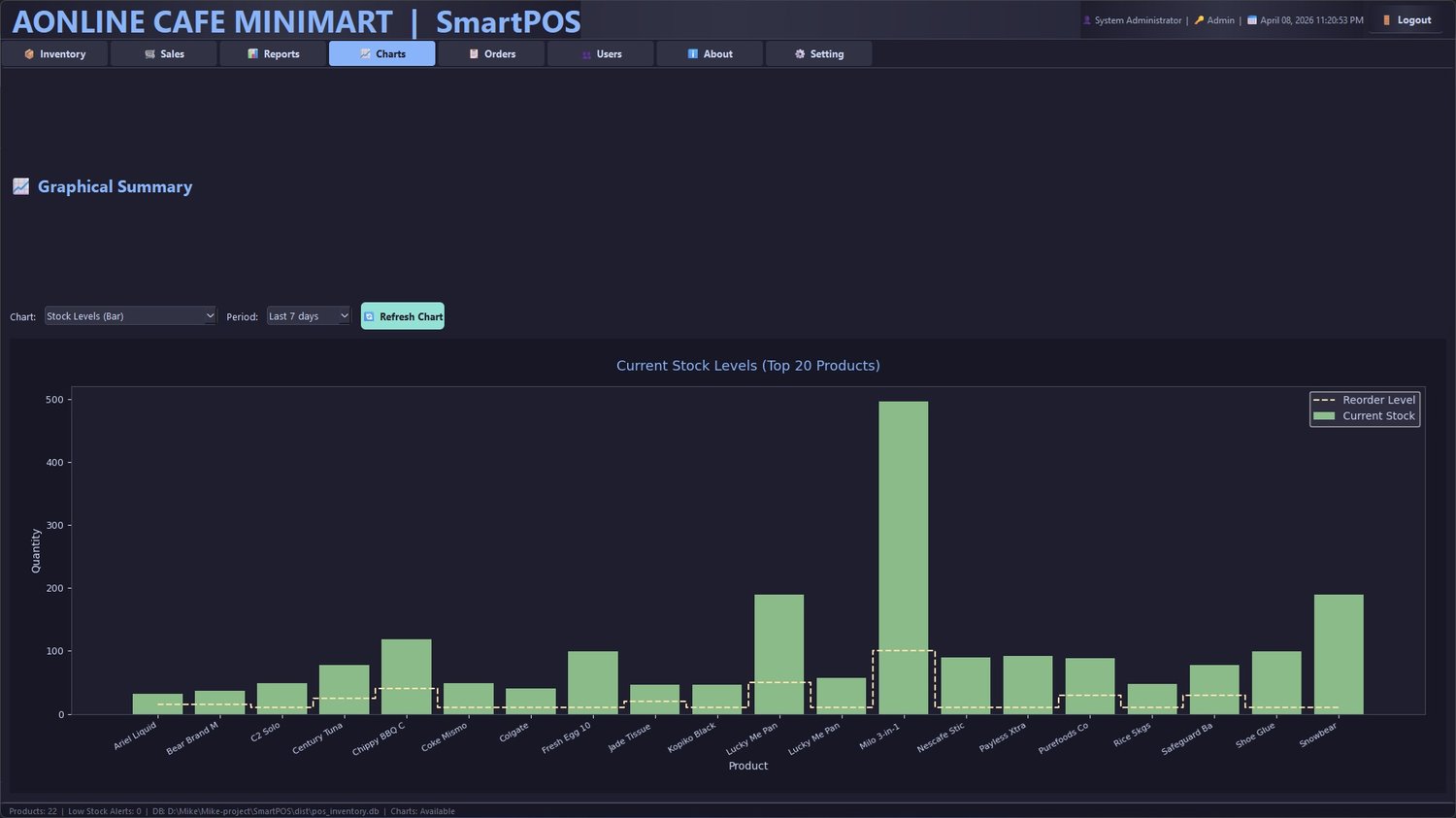Click the 300 tick on the y-axis
This screenshot has width=1456, height=818.
click(x=54, y=526)
